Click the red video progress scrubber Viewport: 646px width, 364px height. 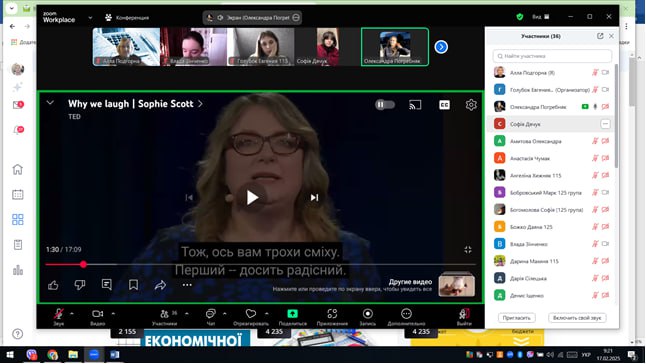click(x=83, y=264)
